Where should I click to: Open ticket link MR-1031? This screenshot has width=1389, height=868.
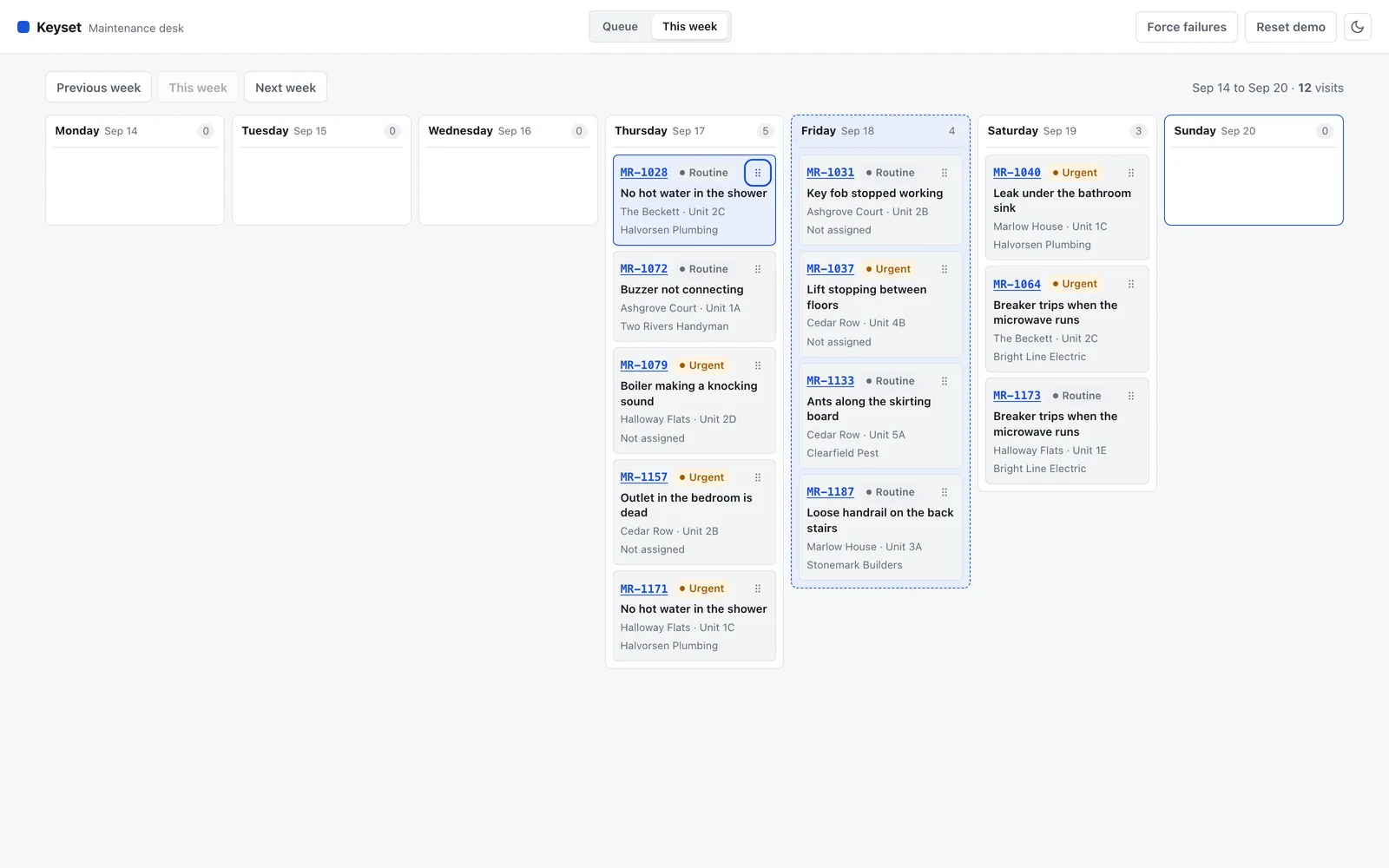click(830, 173)
